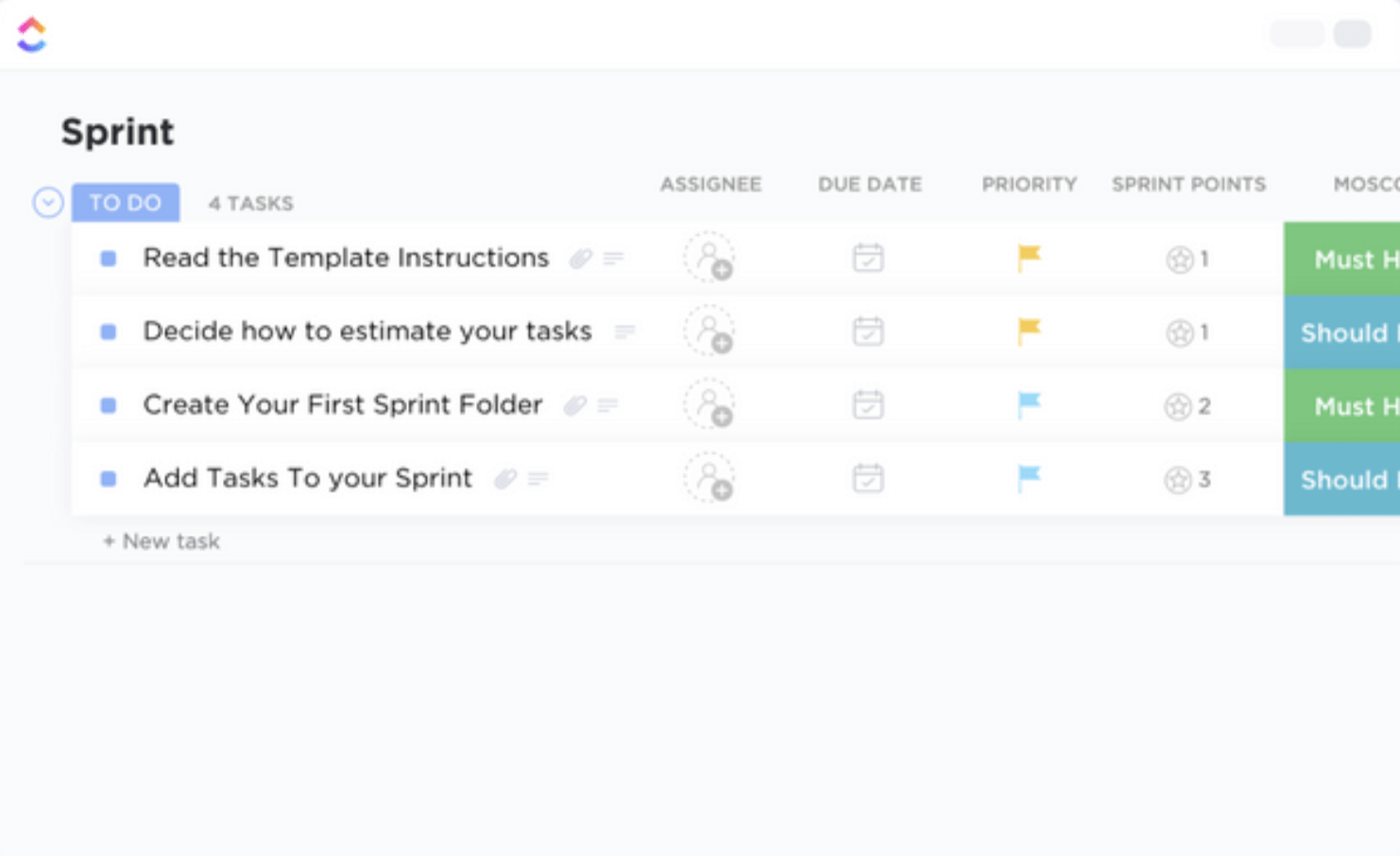The height and width of the screenshot is (856, 1400).
Task: Open MoSCoW dropdown showing Must Have in first row
Action: [x=1342, y=259]
